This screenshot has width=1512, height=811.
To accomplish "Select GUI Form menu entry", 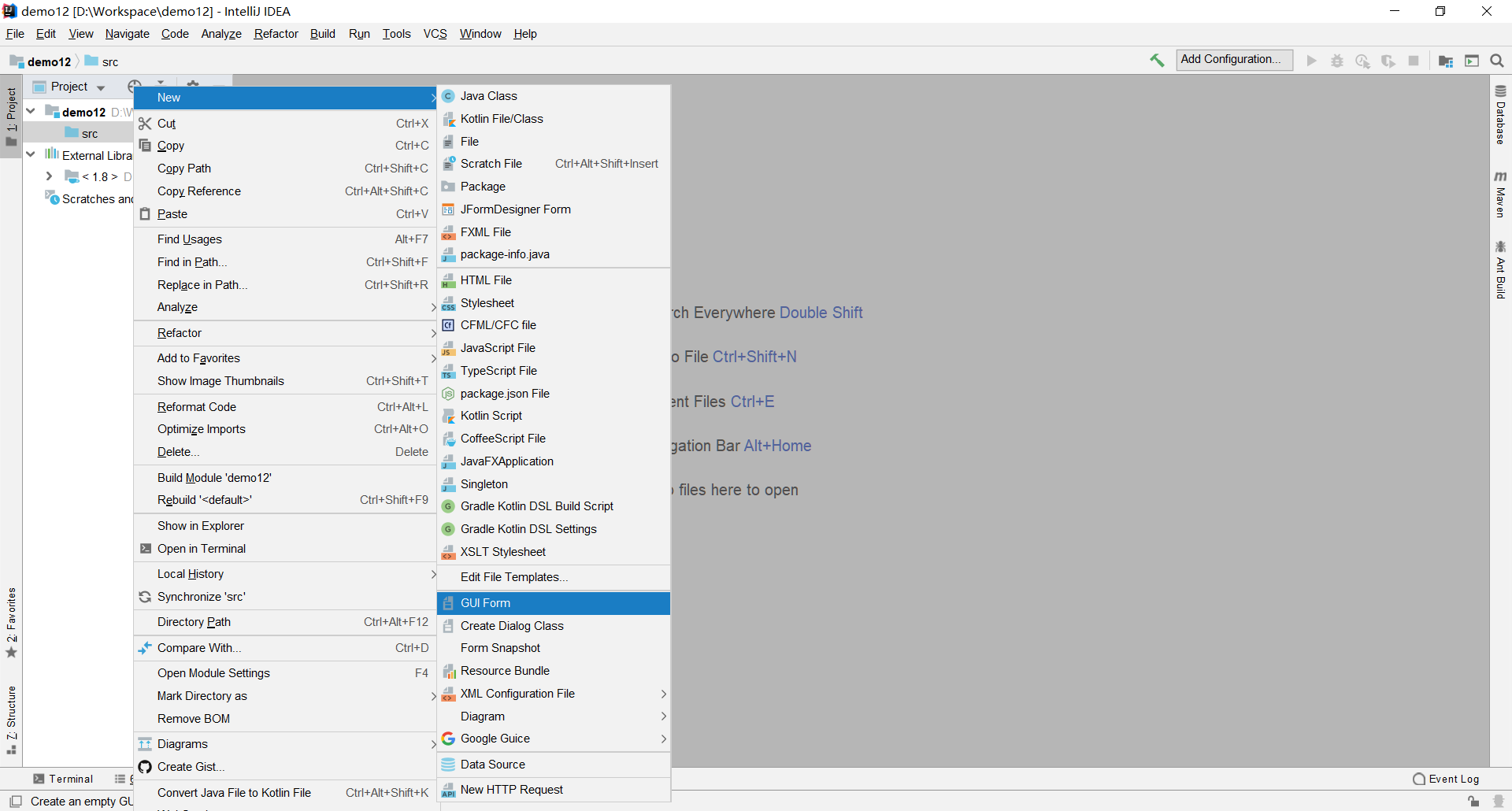I will 554,603.
